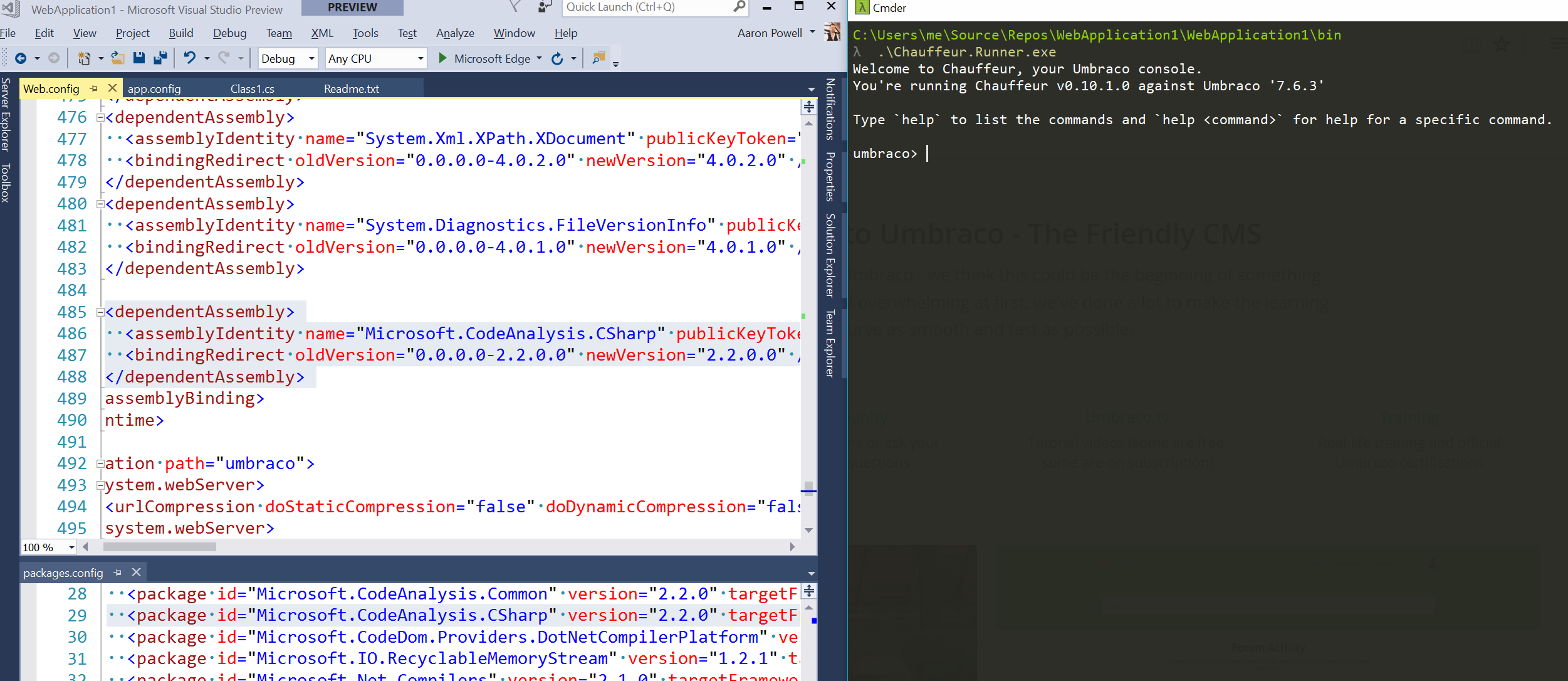Switch to the Class1.cs tab
1568x681 pixels.
tap(252, 88)
